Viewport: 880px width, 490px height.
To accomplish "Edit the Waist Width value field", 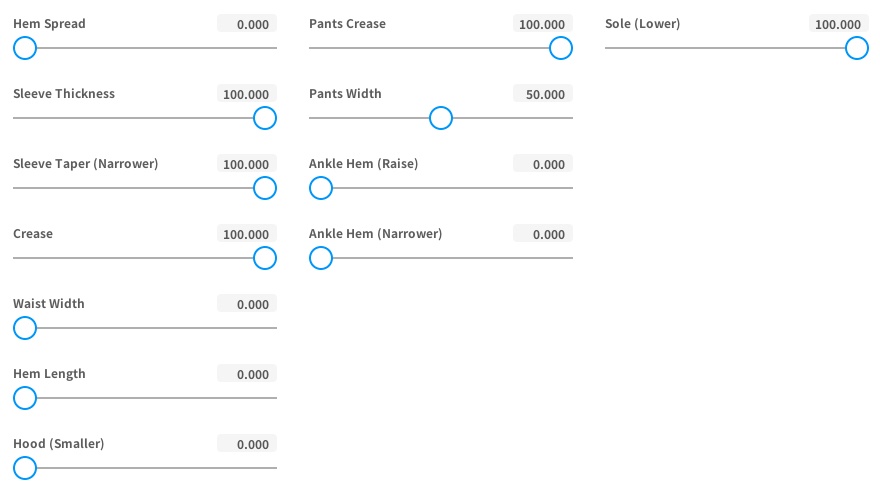I will coord(247,304).
